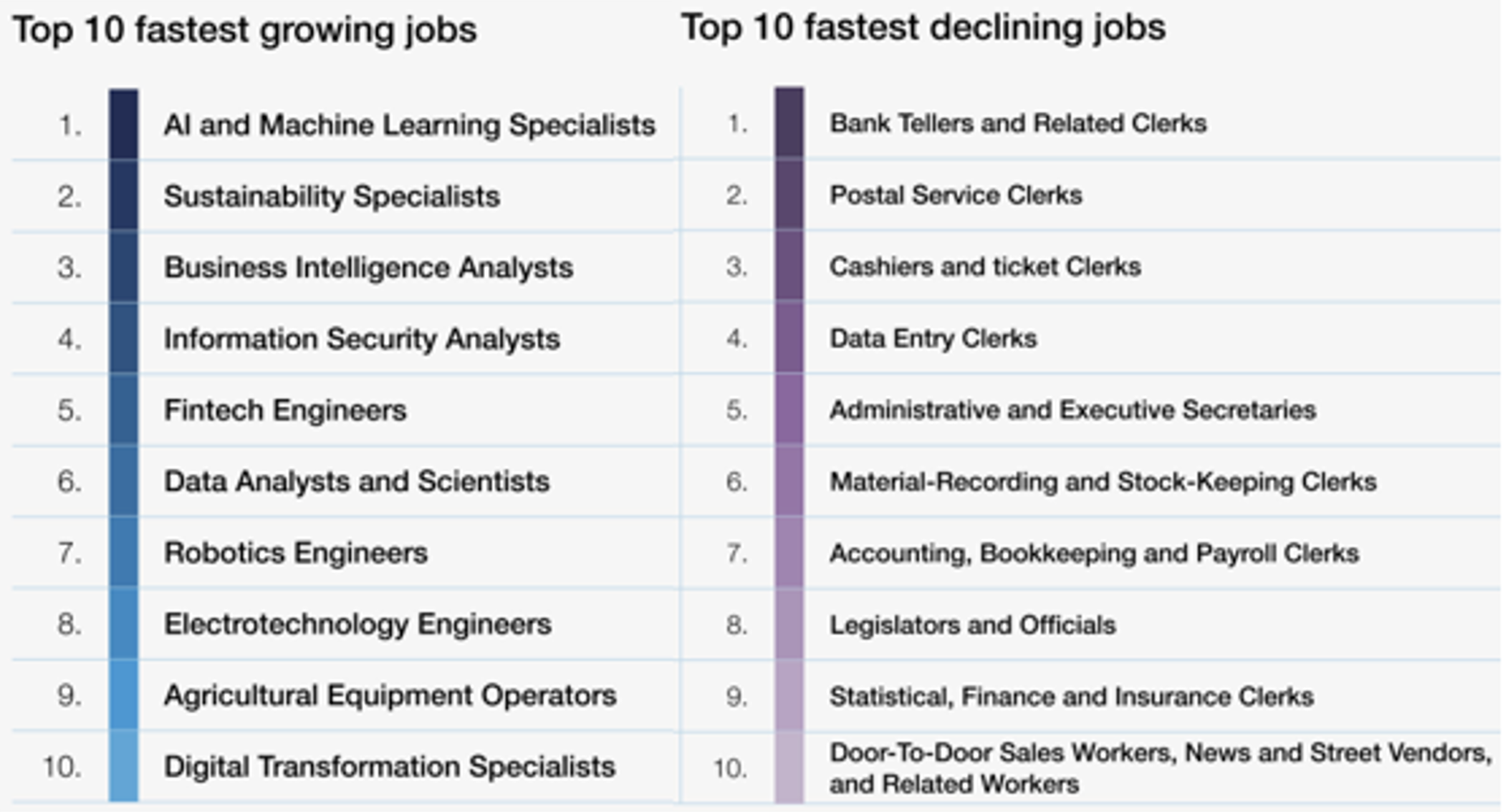Click Legislators and Officials entry
The image size is (1503, 812).
tap(972, 625)
